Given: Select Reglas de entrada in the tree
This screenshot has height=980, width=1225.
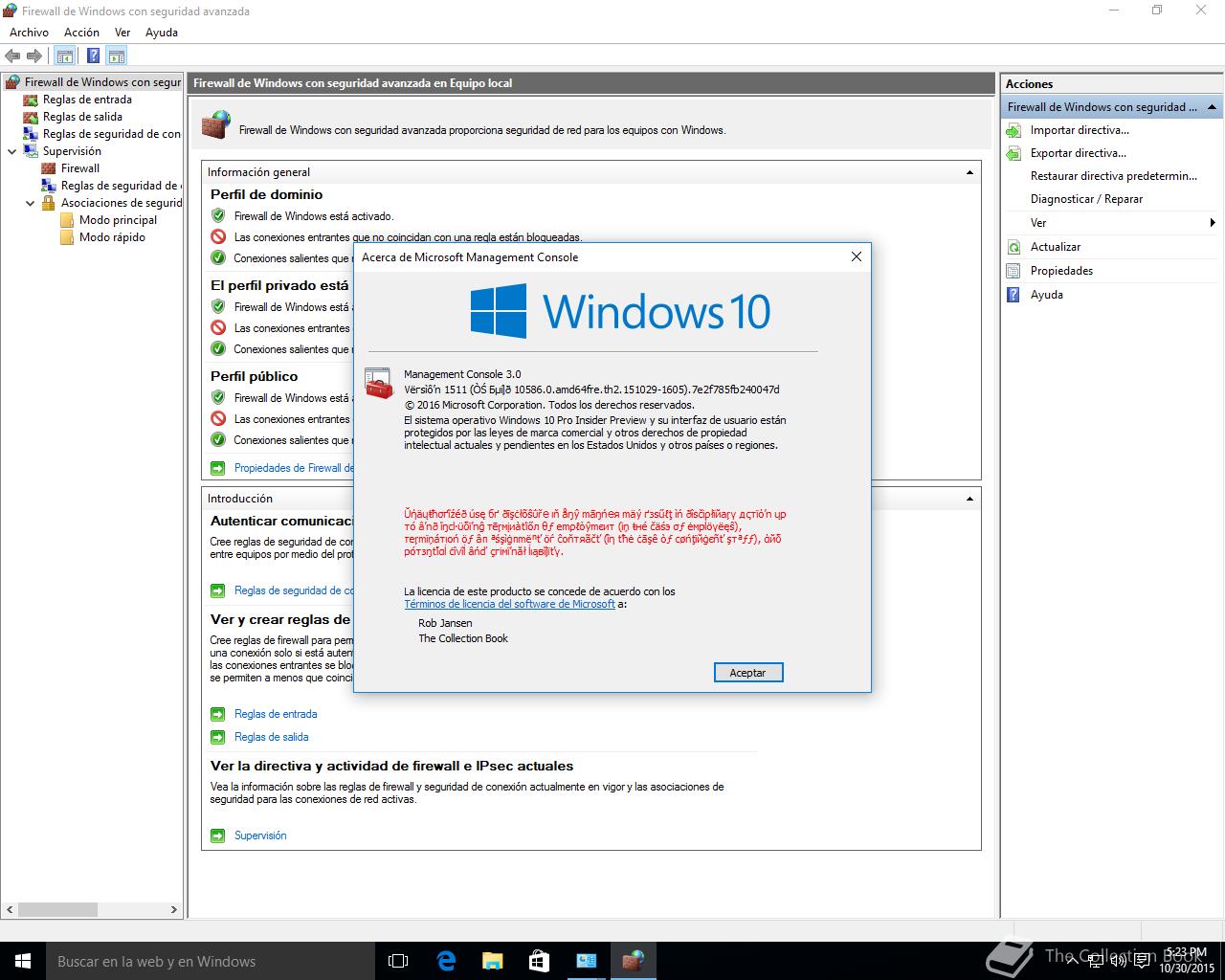Looking at the screenshot, I should [x=87, y=100].
